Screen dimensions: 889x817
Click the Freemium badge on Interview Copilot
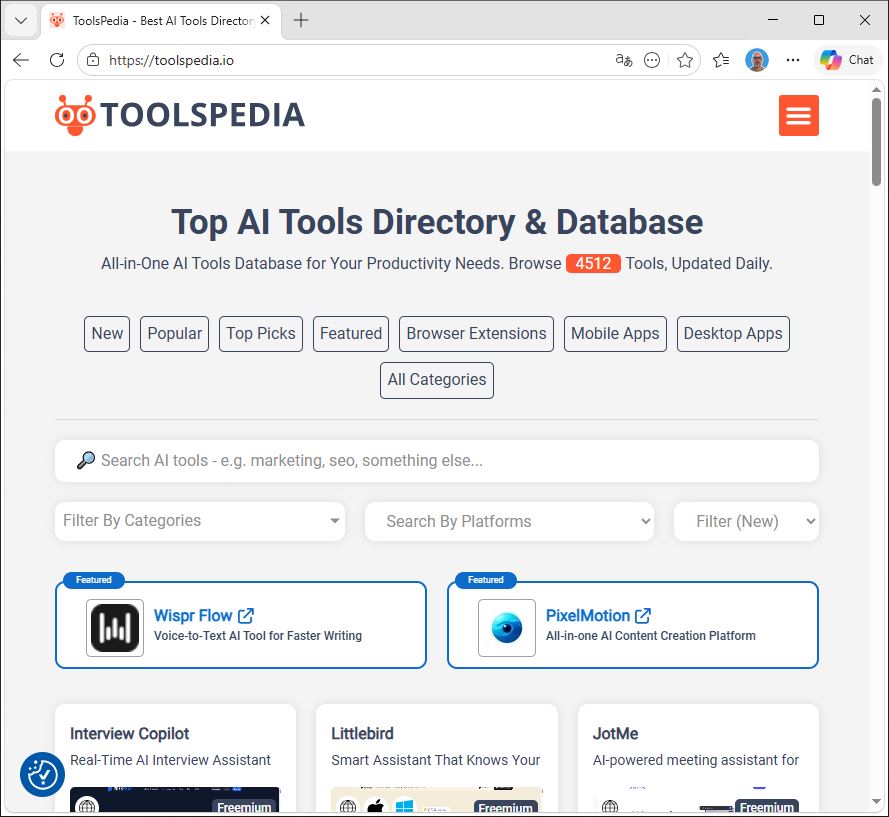point(244,807)
